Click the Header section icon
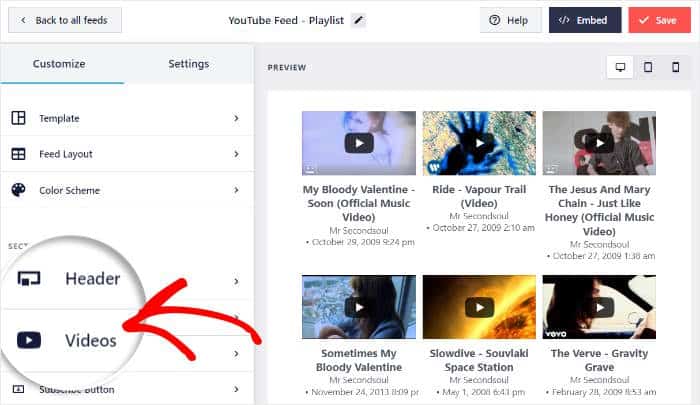The height and width of the screenshot is (405, 700). [29, 279]
